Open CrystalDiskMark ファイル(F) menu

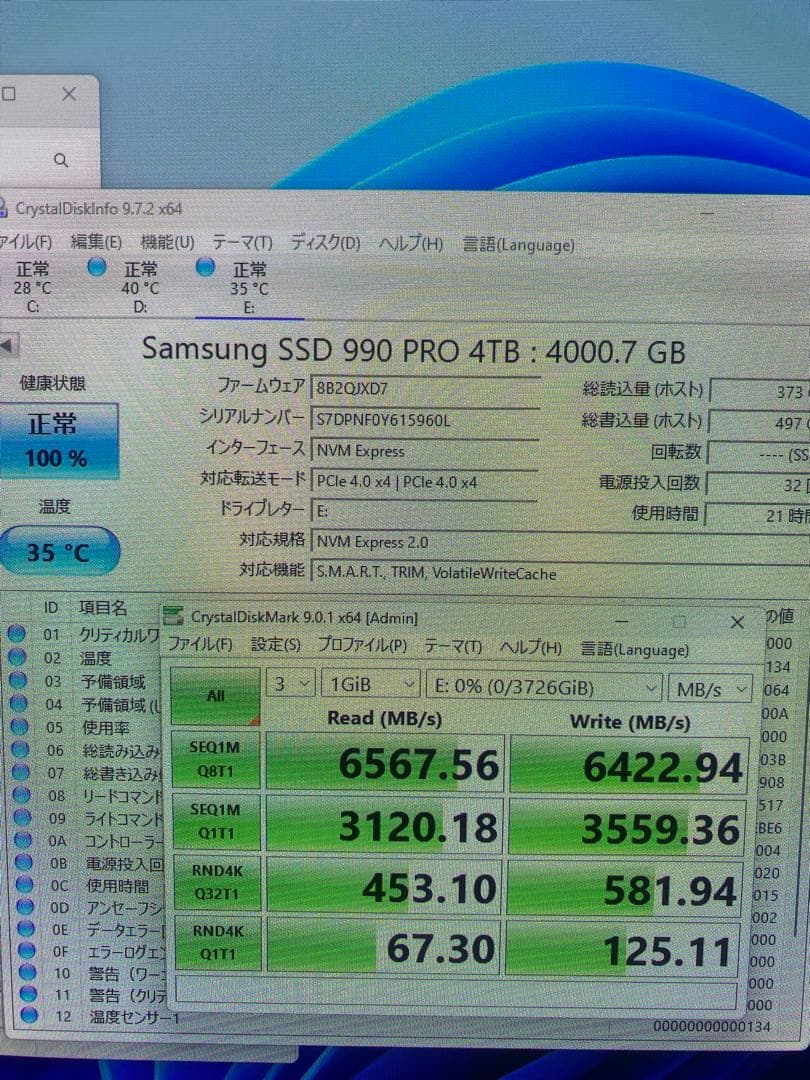200,644
